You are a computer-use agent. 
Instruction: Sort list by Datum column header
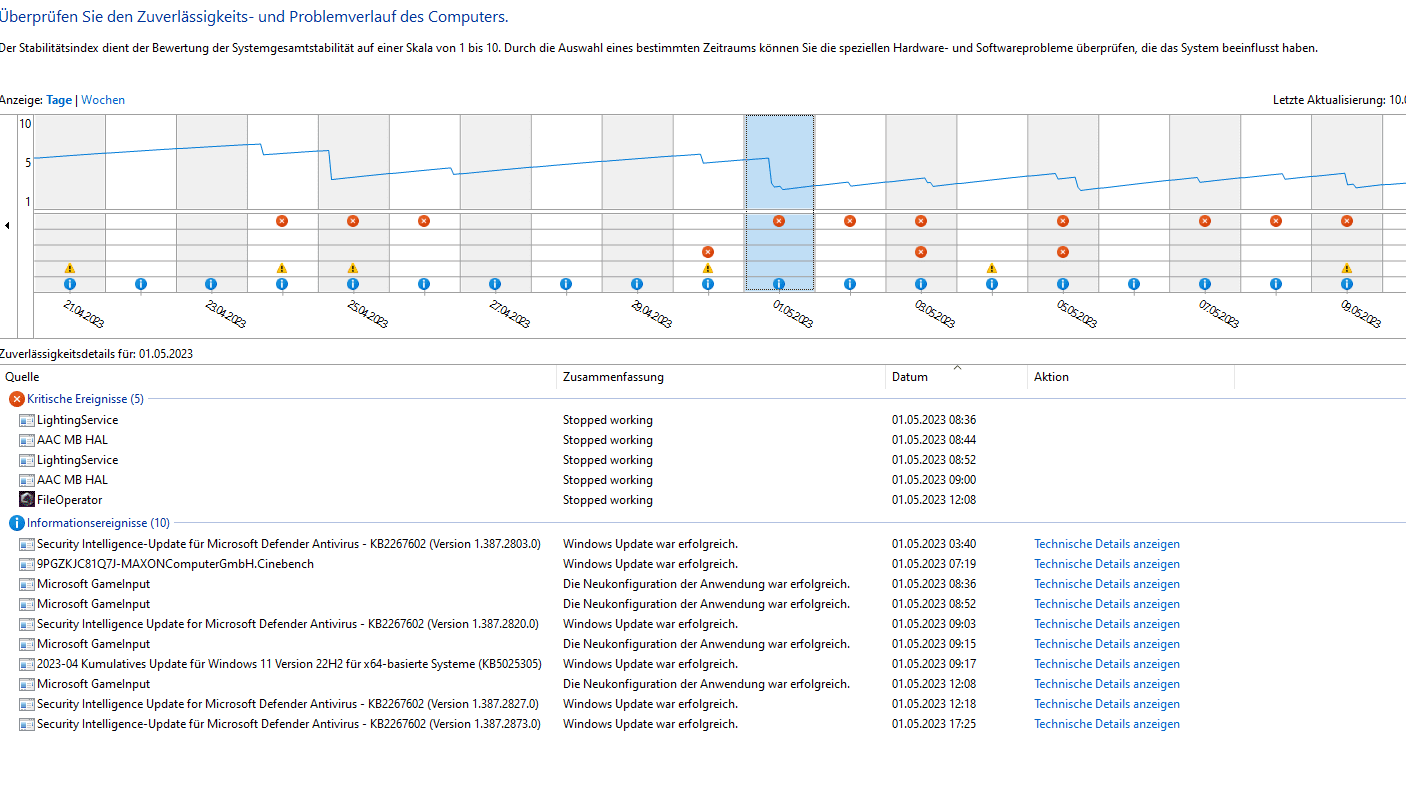957,377
